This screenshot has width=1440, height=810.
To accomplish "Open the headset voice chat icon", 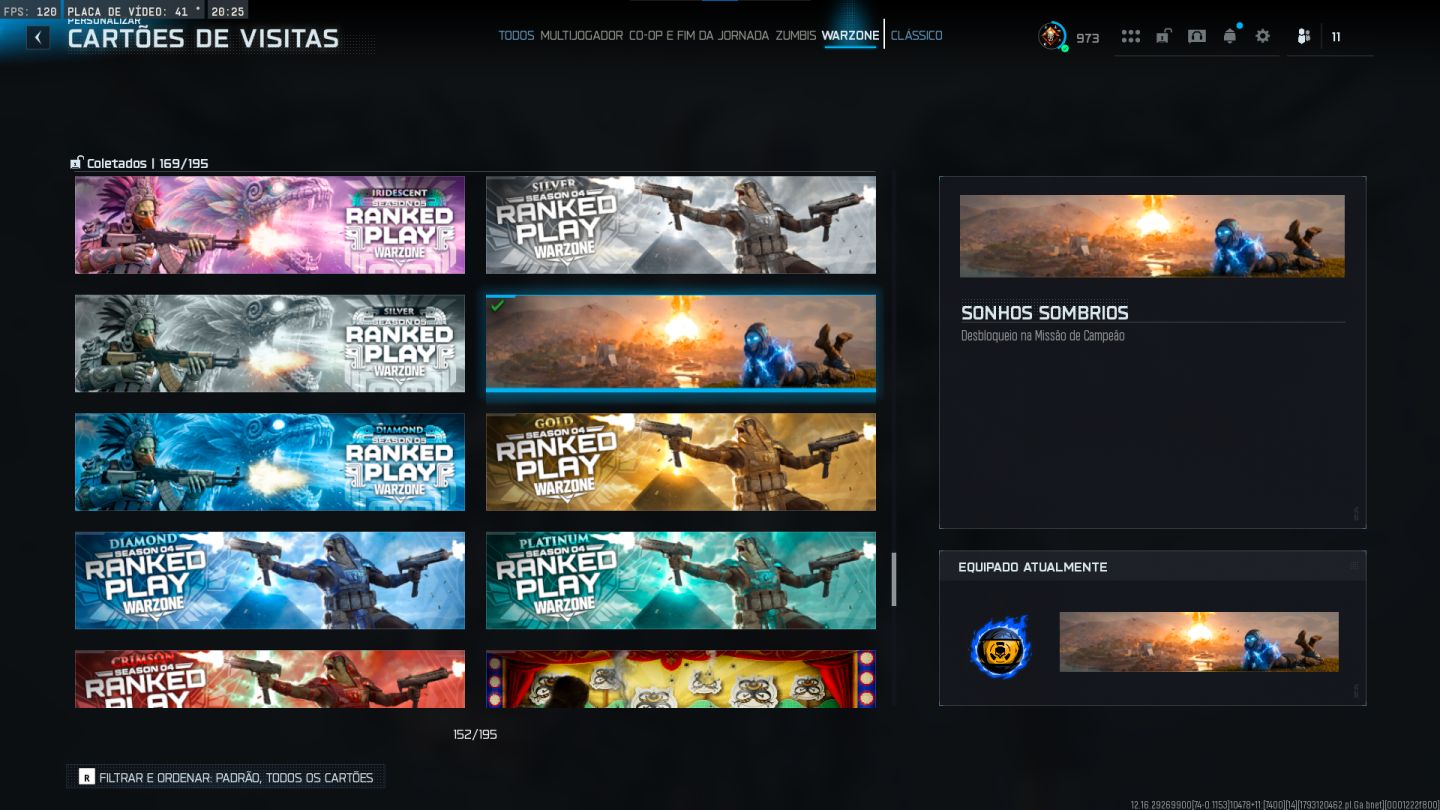I will tap(1197, 36).
